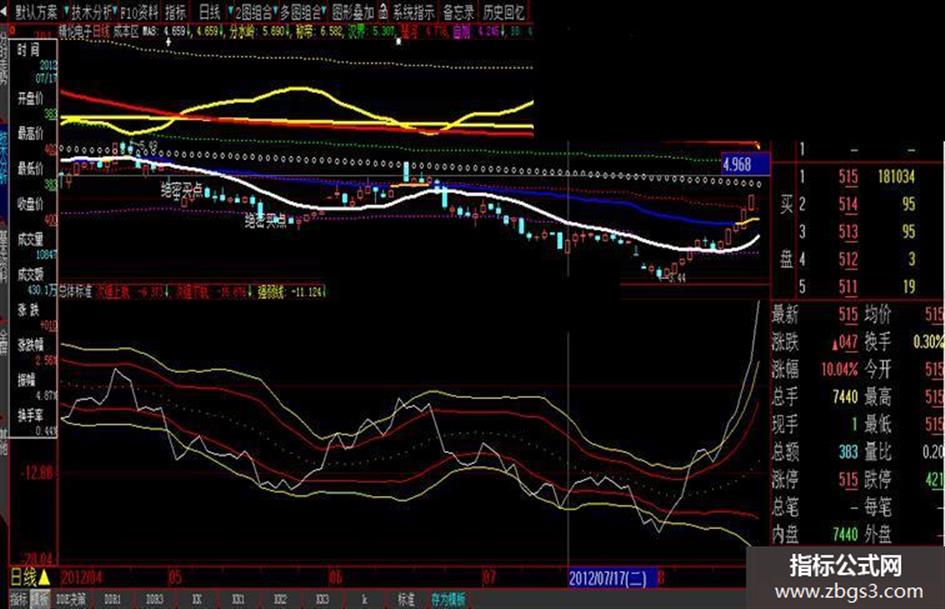Open the 默认方案 menu
The image size is (945, 609).
[x=36, y=11]
